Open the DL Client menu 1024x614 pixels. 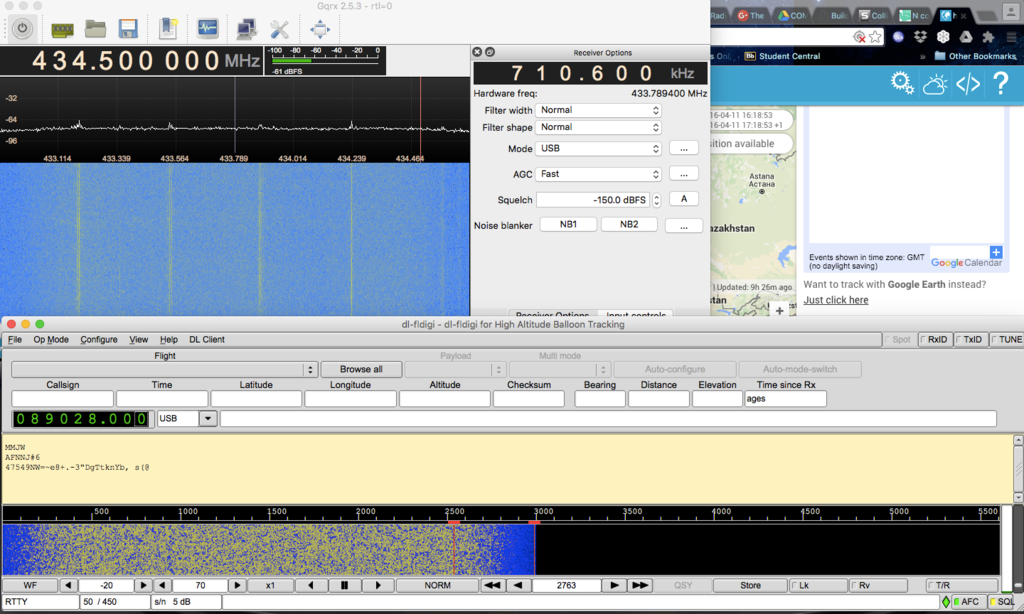207,340
